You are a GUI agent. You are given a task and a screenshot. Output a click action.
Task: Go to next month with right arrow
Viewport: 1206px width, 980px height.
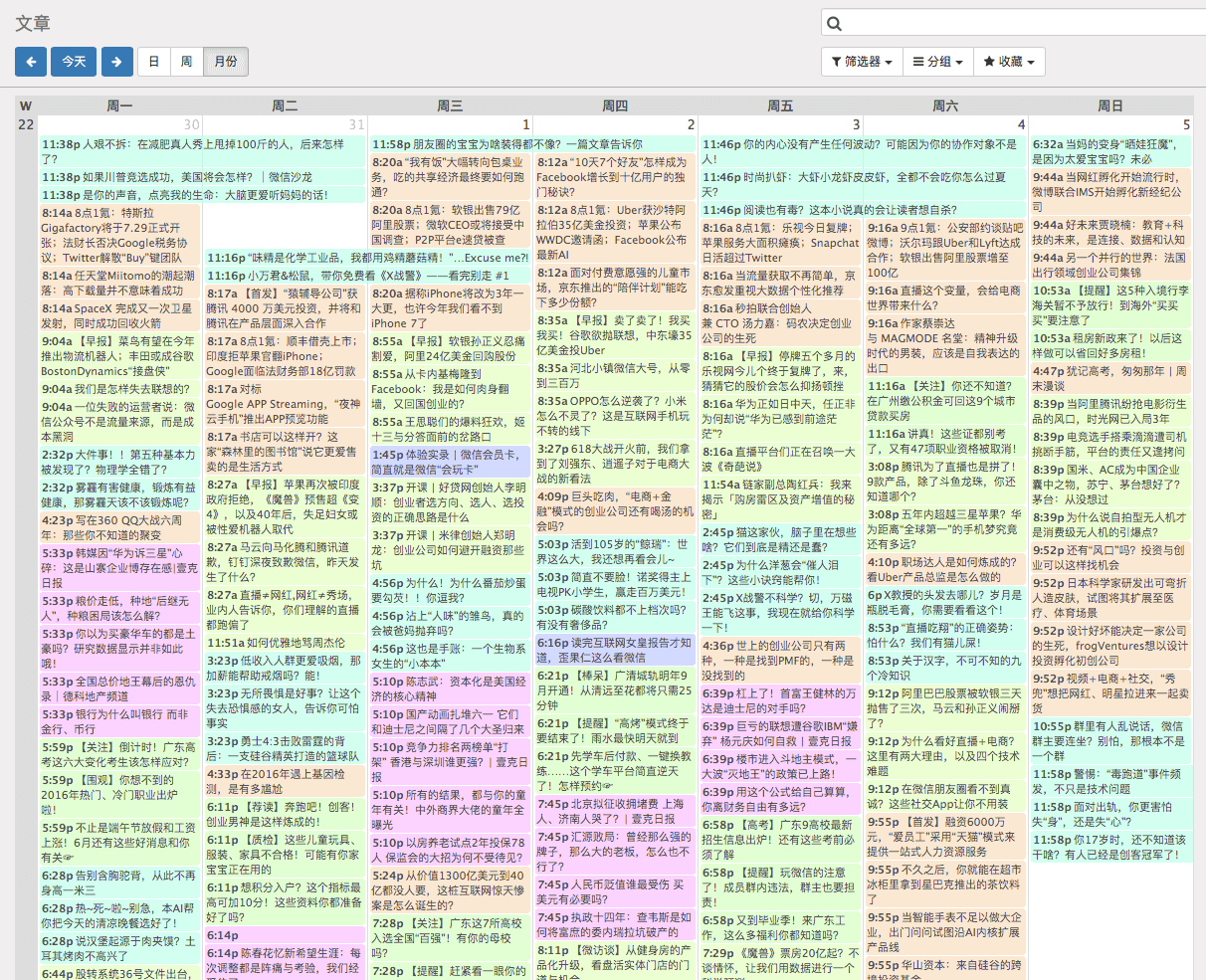tap(116, 62)
